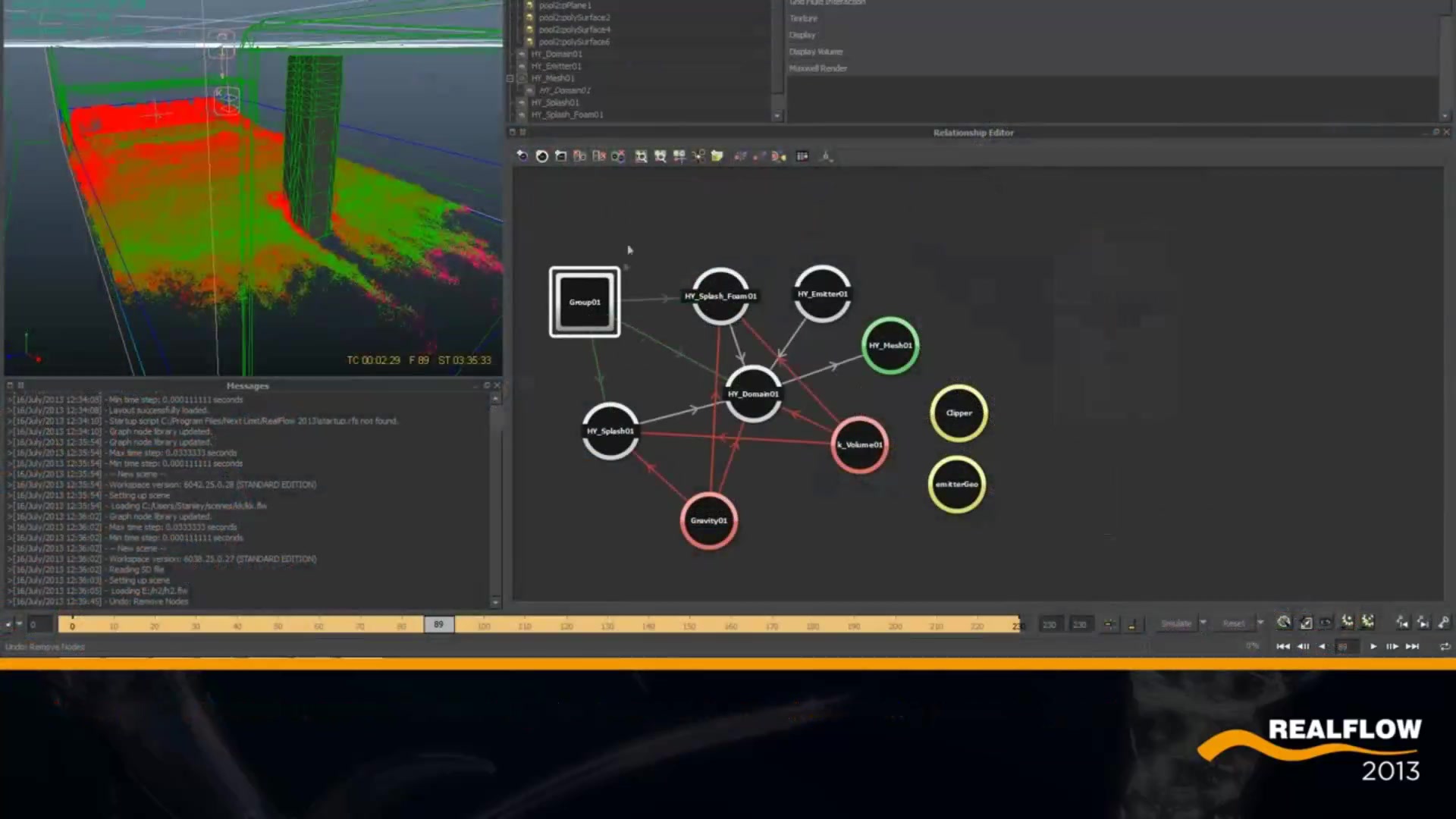Click the Simulate button
Viewport: 1456px width, 819px height.
[1175, 623]
